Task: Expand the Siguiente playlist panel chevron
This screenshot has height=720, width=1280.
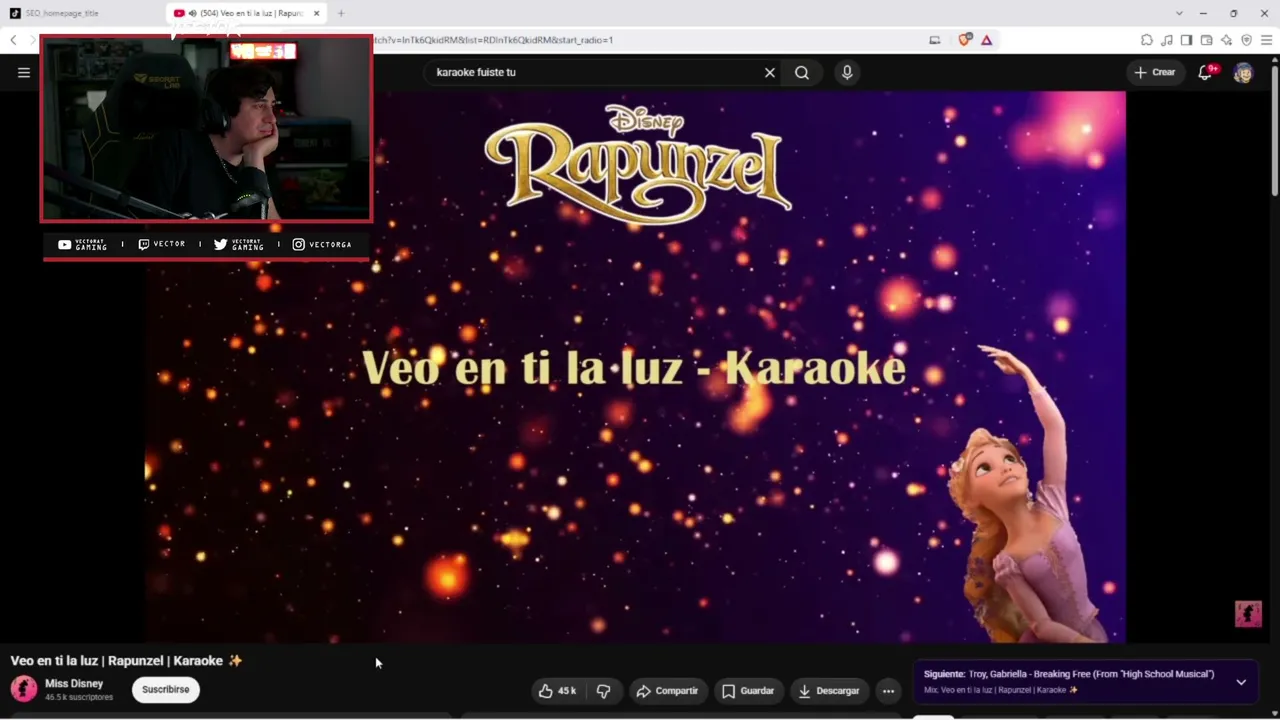Action: pos(1241,682)
